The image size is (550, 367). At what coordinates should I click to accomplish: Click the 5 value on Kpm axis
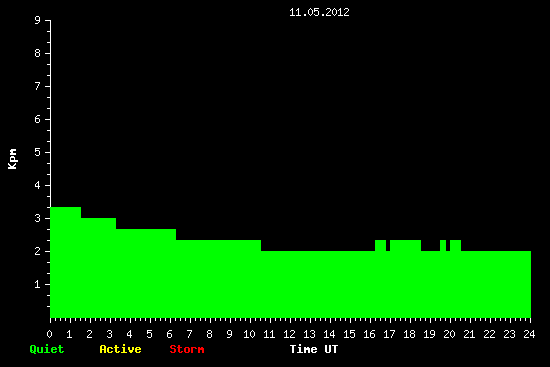pyautogui.click(x=38, y=152)
